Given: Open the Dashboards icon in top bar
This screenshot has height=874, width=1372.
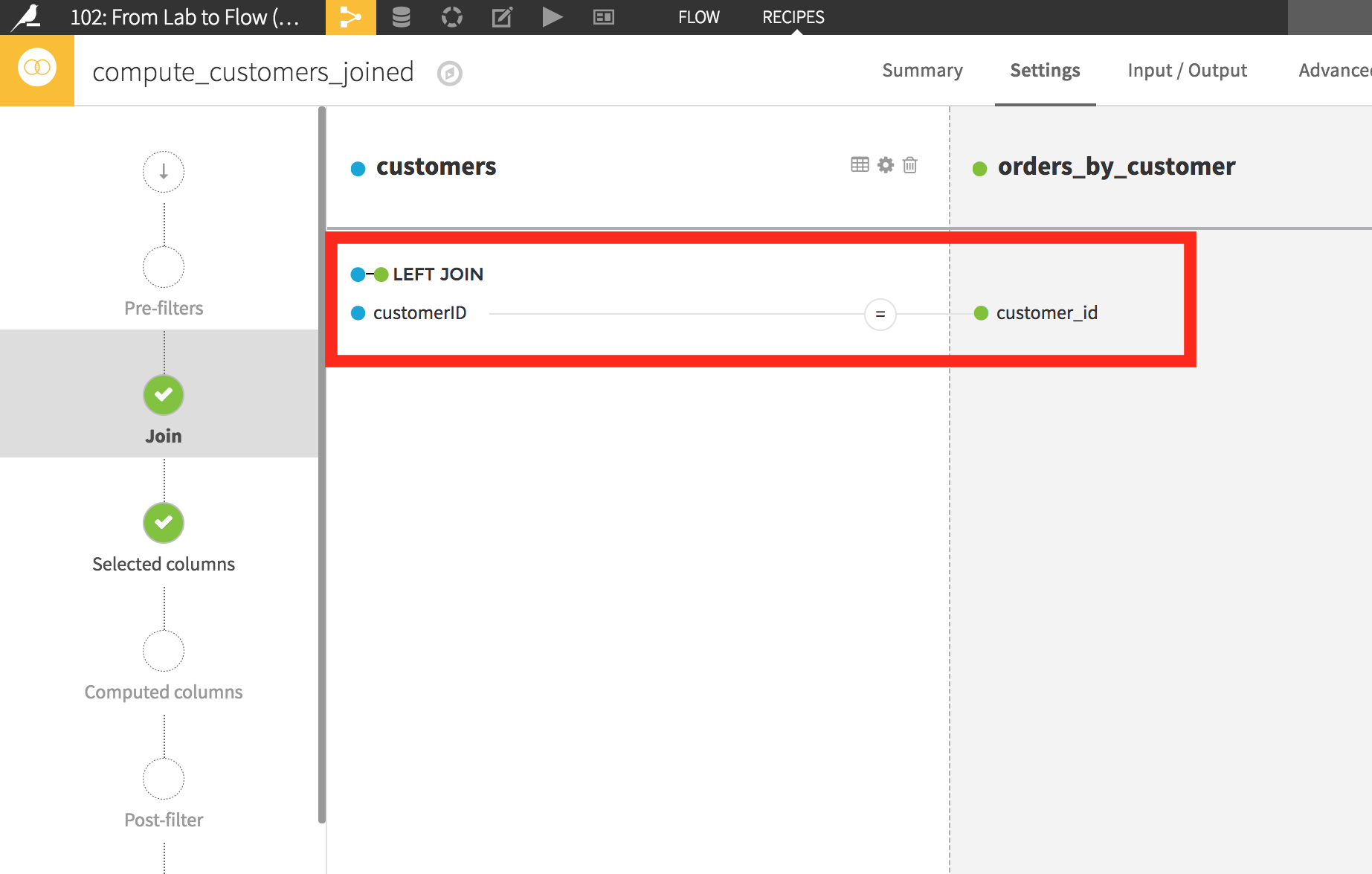Looking at the screenshot, I should (x=603, y=17).
